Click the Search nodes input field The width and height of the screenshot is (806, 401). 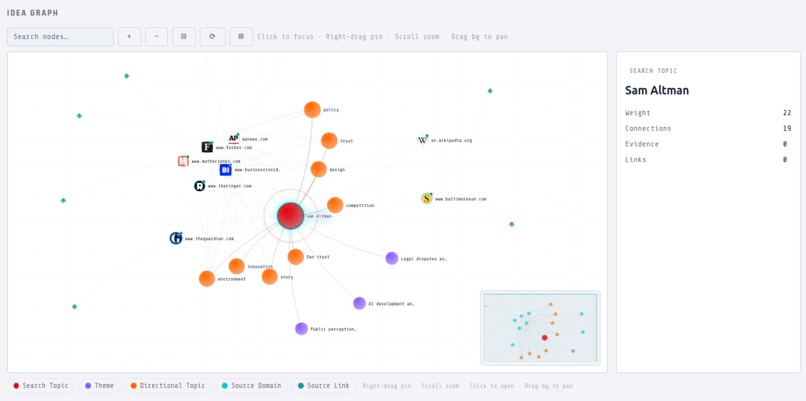pos(60,37)
